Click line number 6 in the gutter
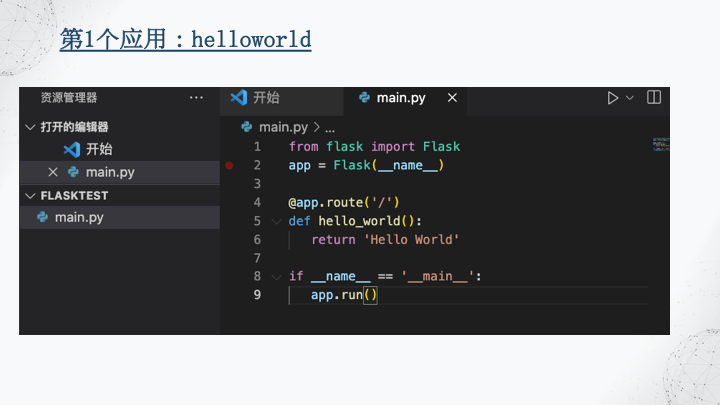The height and width of the screenshot is (405, 720). 257,240
